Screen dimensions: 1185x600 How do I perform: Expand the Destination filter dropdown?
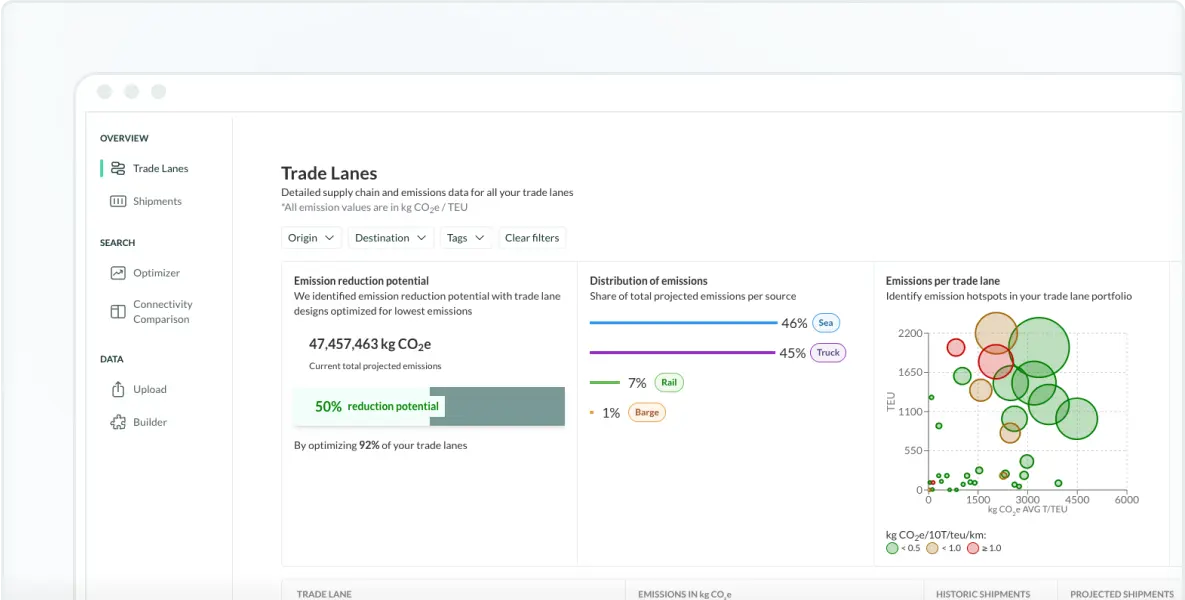[391, 238]
